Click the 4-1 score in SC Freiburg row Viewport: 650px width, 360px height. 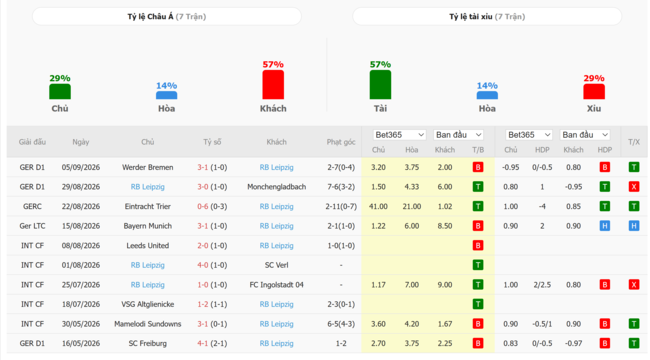coord(203,343)
